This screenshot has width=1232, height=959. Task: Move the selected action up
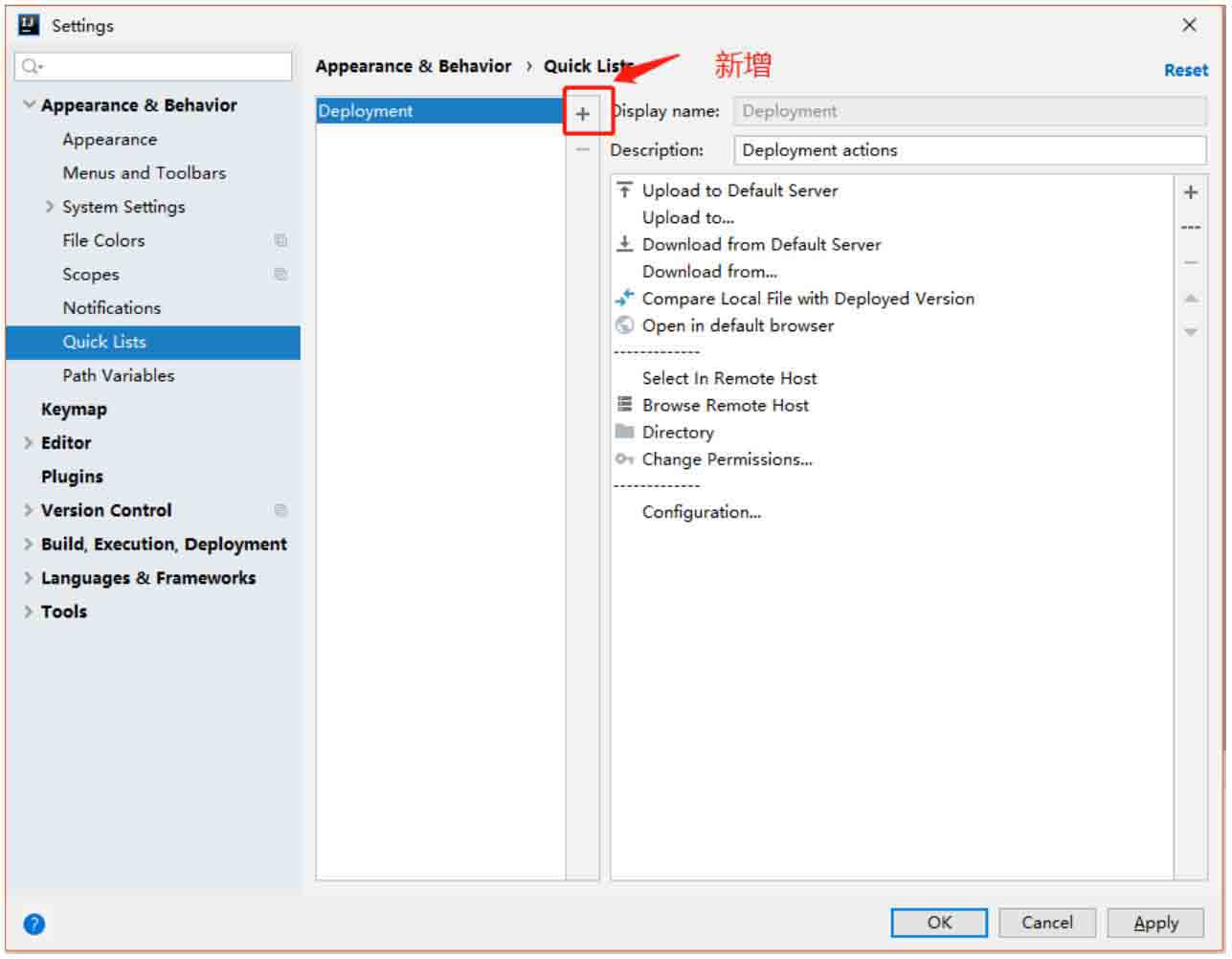(1191, 299)
